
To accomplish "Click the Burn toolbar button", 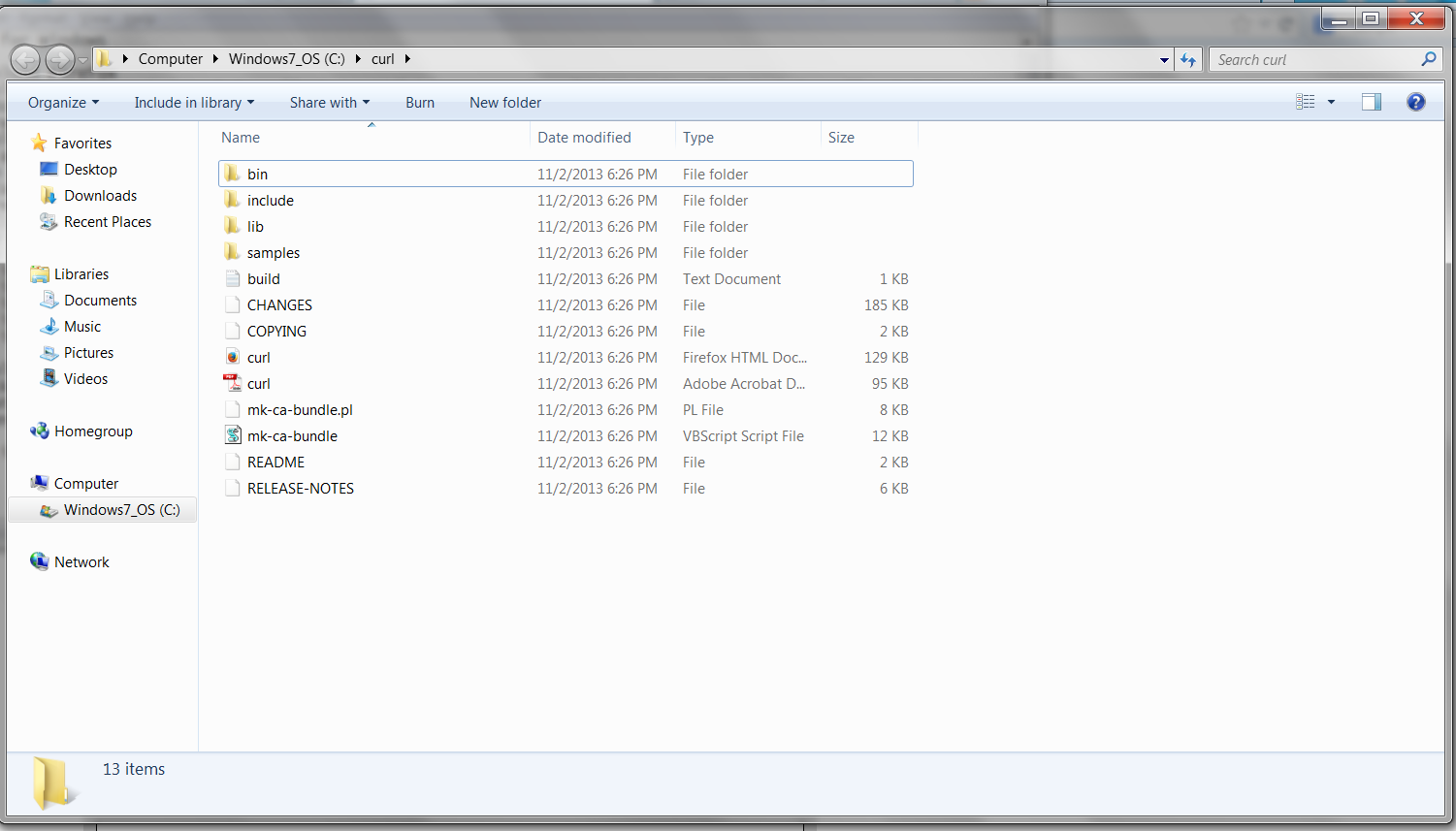I will 420,103.
